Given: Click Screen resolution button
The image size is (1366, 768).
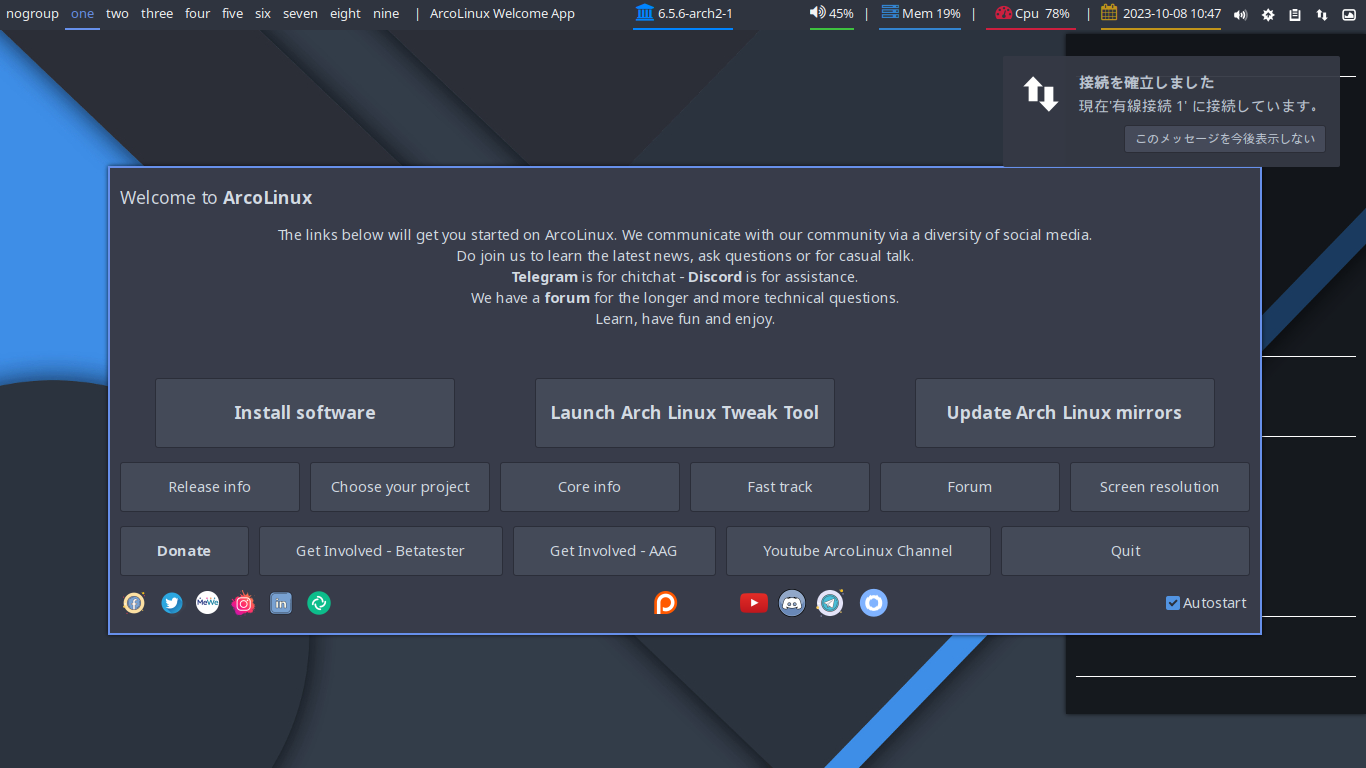Looking at the screenshot, I should point(1160,487).
